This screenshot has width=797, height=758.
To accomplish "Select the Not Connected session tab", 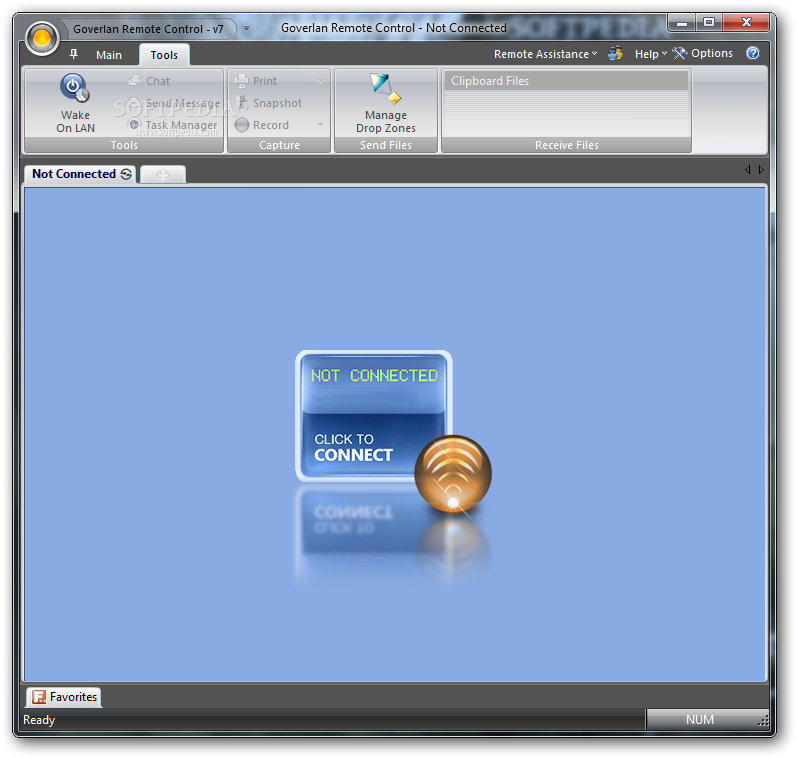I will point(79,174).
